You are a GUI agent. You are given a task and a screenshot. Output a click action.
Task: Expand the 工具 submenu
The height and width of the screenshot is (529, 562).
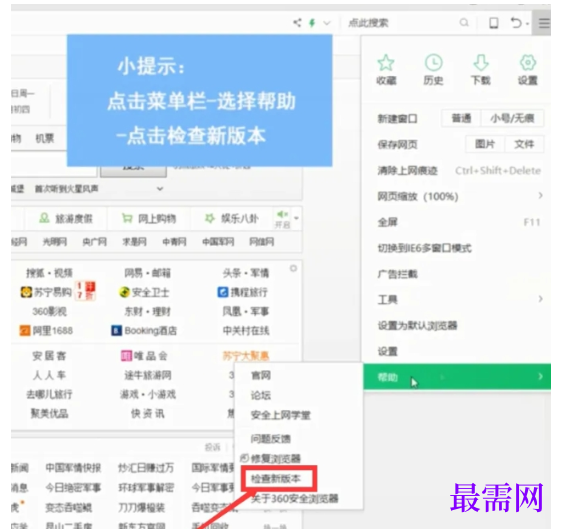coord(457,299)
